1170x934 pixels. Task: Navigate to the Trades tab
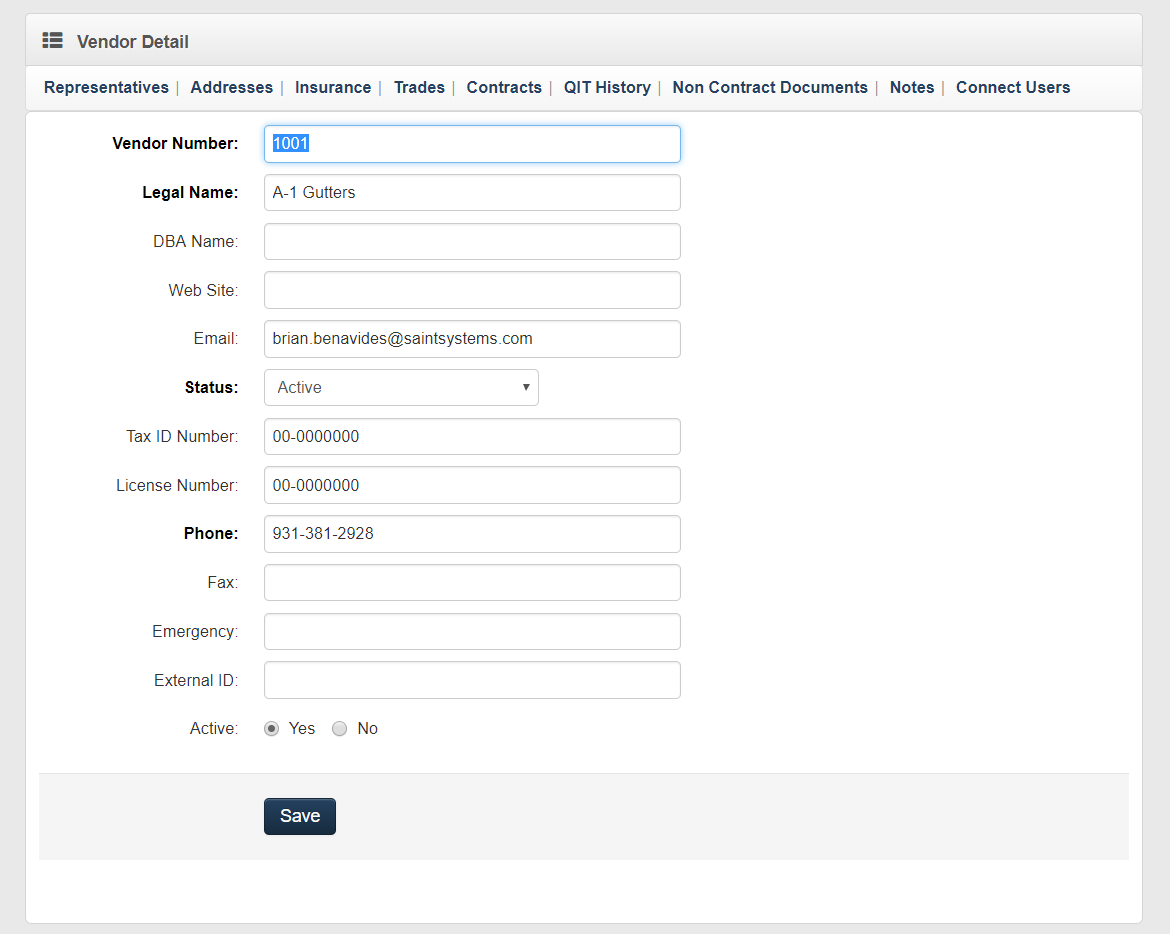pos(419,87)
